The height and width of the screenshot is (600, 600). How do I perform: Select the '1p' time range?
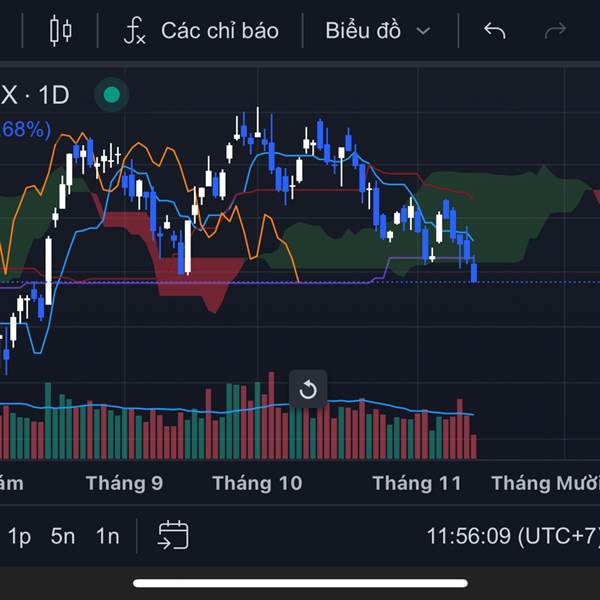[x=19, y=536]
